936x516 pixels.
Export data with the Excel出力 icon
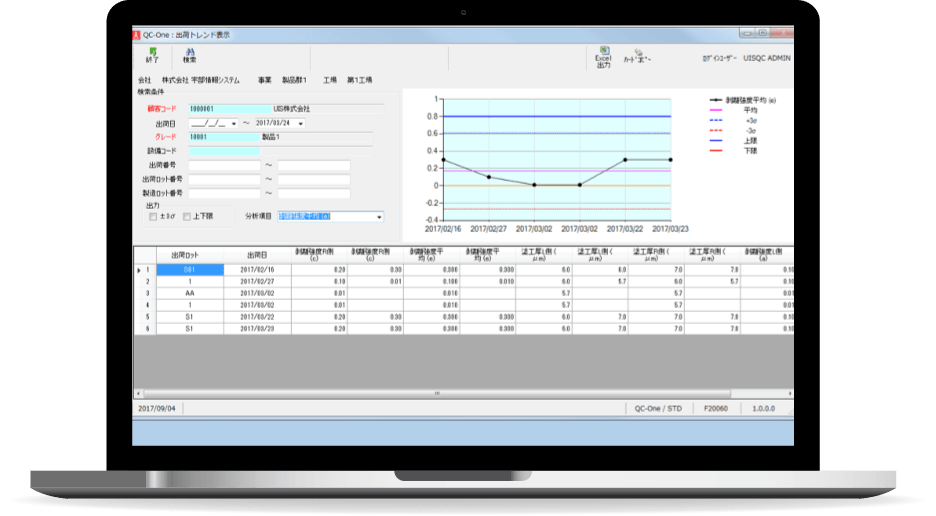[603, 56]
